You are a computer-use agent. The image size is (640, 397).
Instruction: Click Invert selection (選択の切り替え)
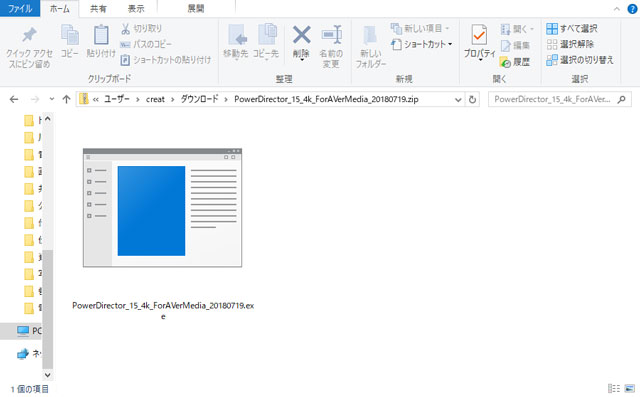580,60
